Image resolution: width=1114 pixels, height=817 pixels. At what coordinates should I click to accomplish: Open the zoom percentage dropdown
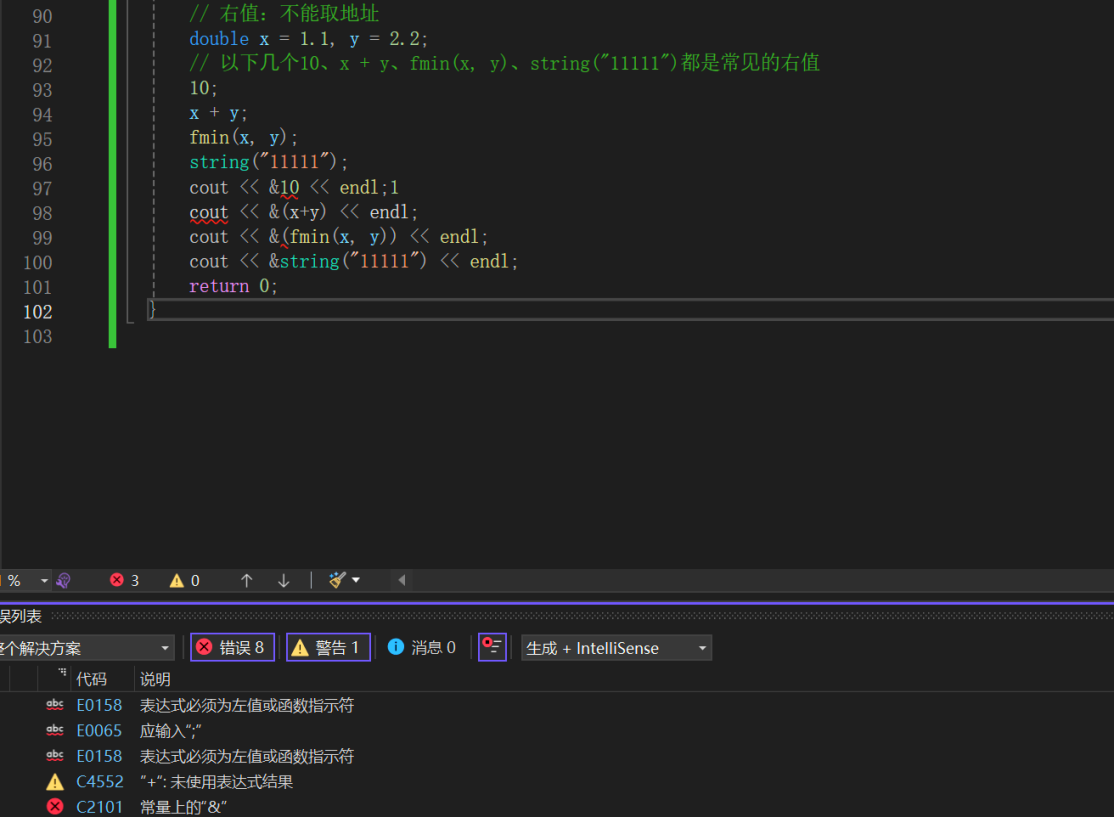(44, 581)
